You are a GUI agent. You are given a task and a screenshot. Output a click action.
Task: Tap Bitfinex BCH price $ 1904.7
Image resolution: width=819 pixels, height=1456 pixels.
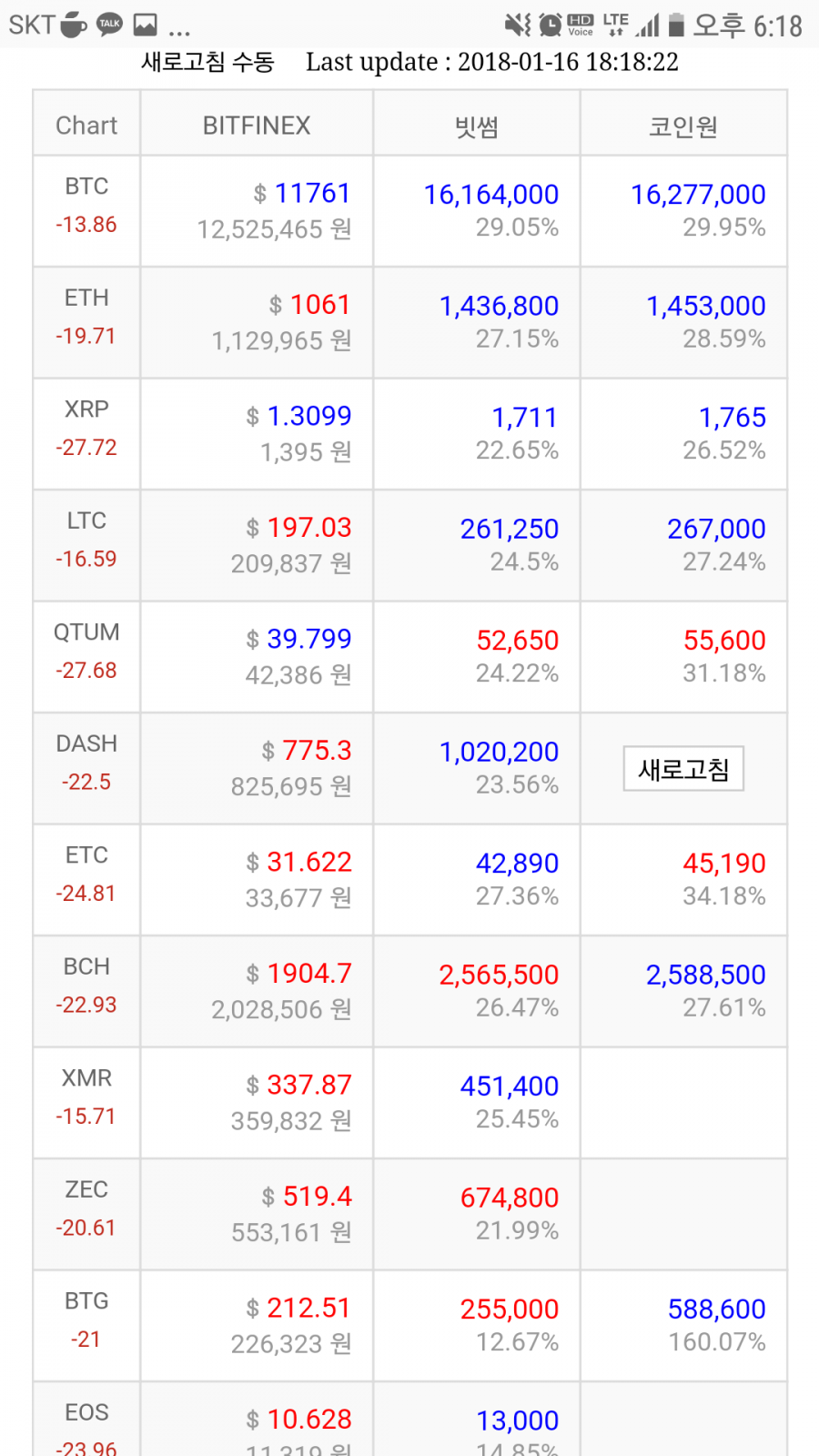point(298,973)
